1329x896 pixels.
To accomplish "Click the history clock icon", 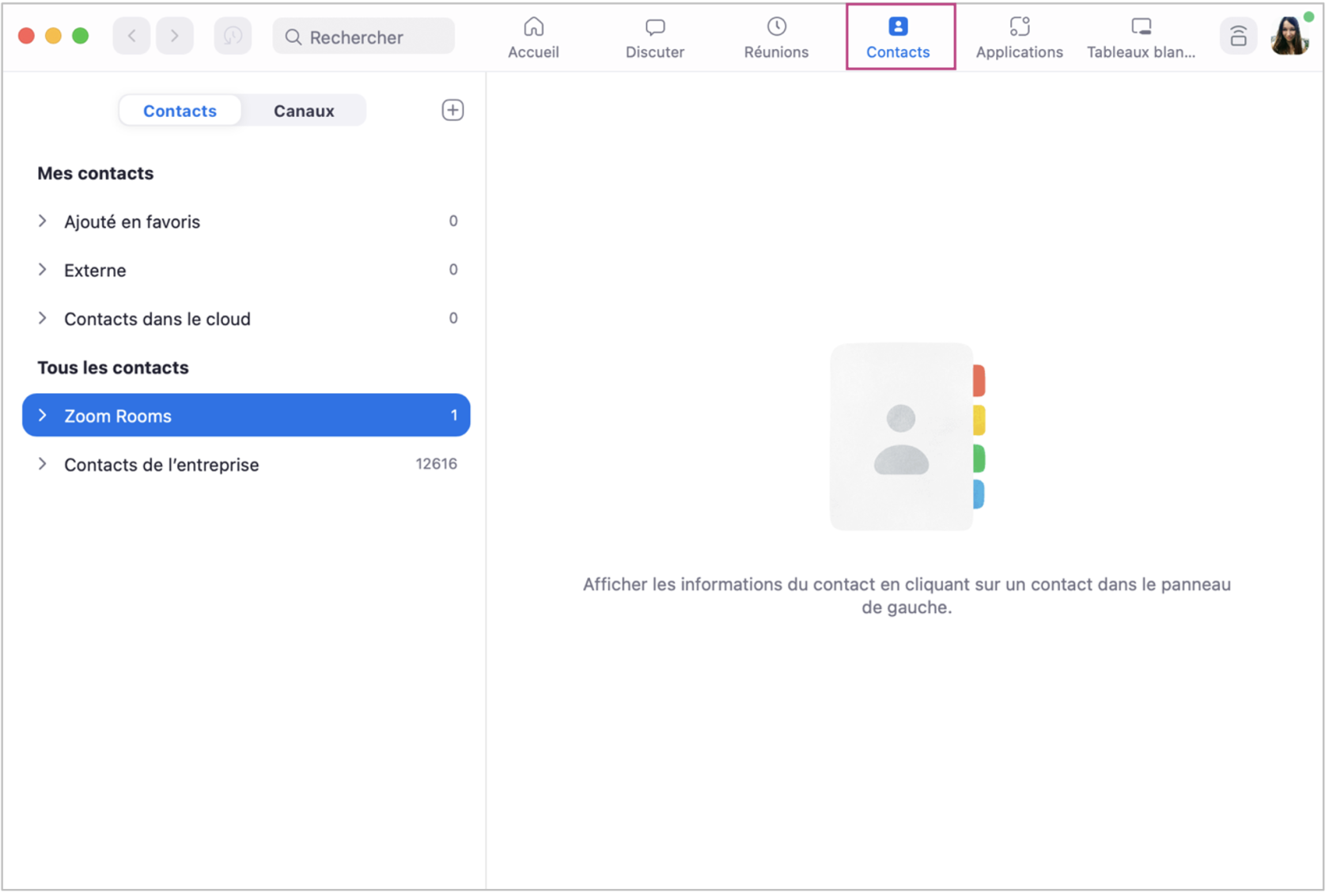I will pyautogui.click(x=233, y=36).
